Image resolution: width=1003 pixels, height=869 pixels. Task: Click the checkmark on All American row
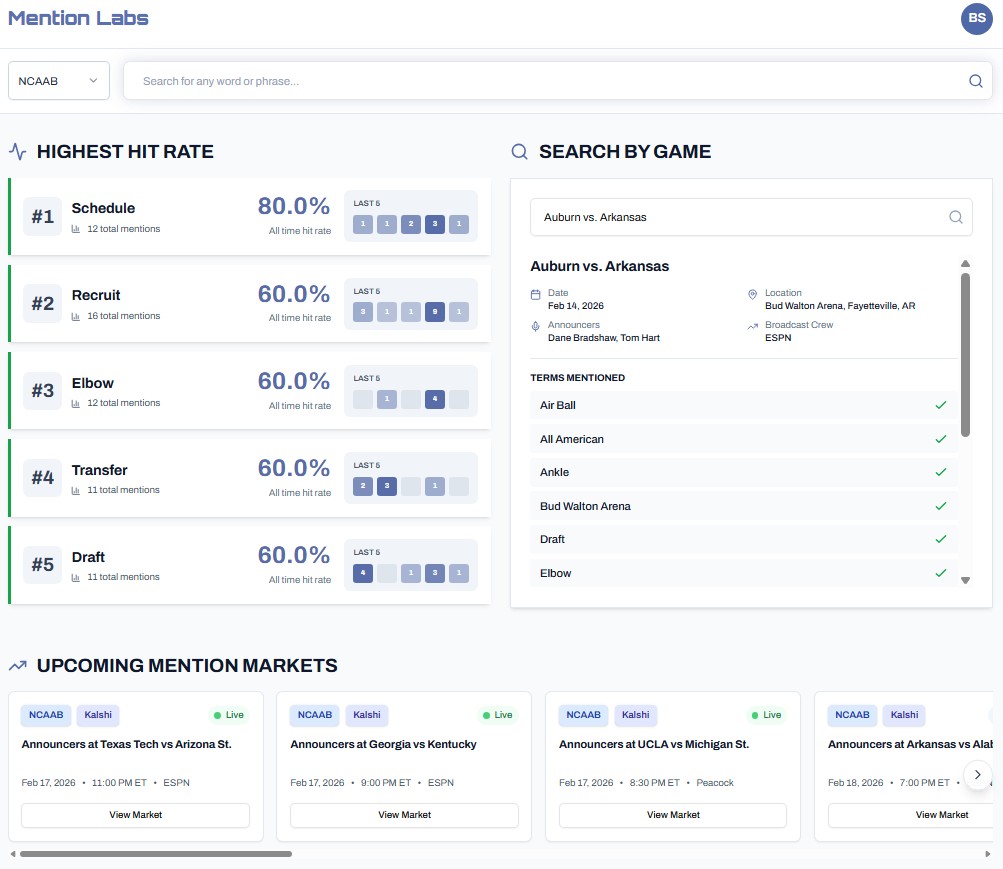tap(940, 439)
